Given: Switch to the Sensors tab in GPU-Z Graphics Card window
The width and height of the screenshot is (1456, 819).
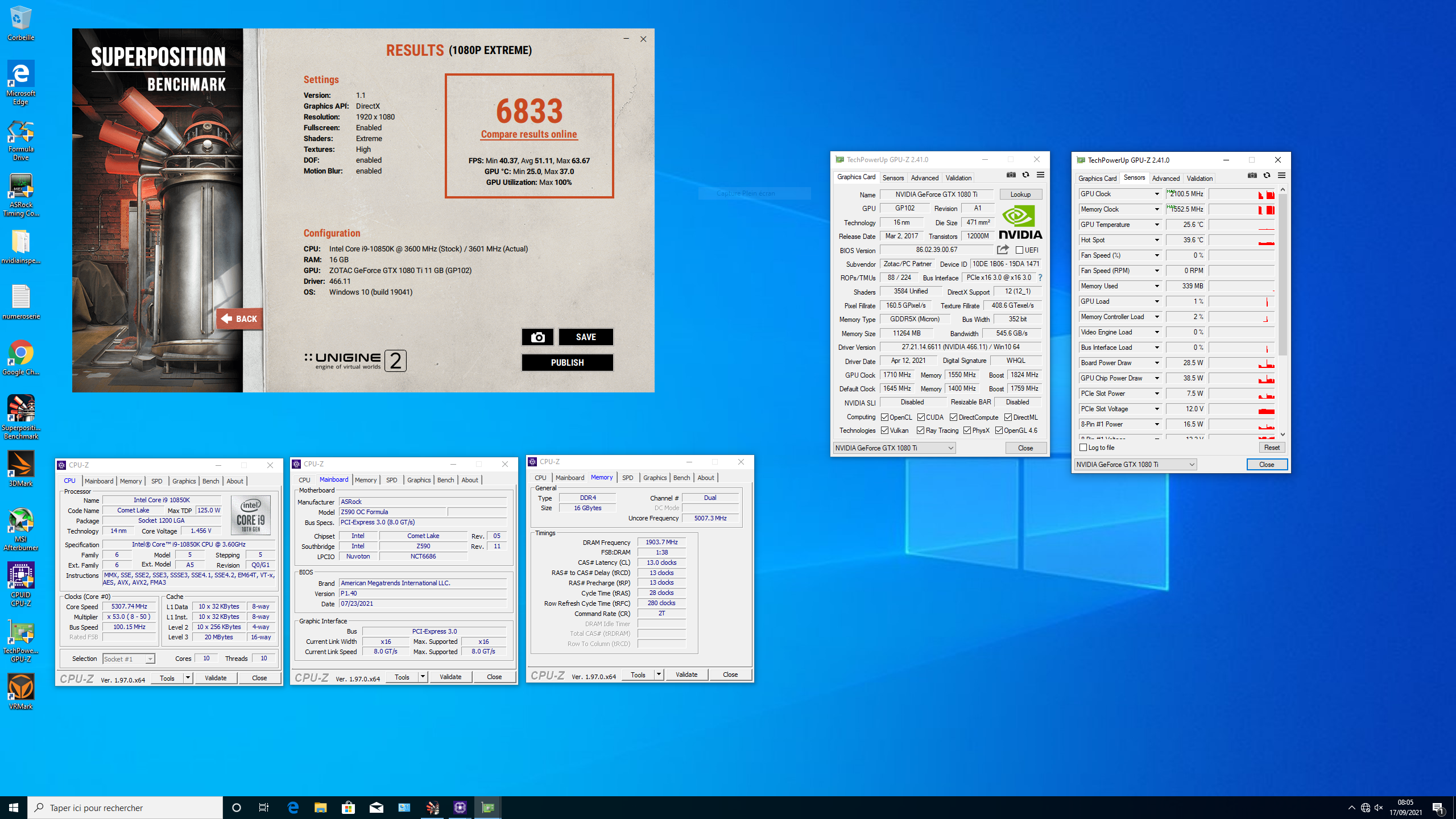Looking at the screenshot, I should click(x=893, y=178).
